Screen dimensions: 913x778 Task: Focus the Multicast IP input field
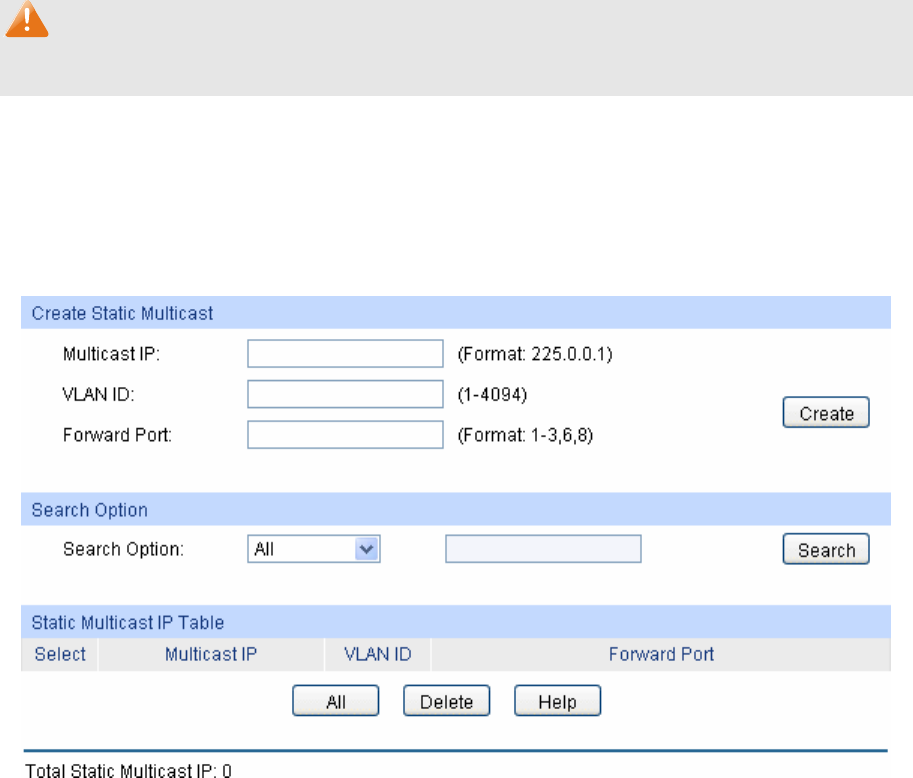pyautogui.click(x=345, y=354)
